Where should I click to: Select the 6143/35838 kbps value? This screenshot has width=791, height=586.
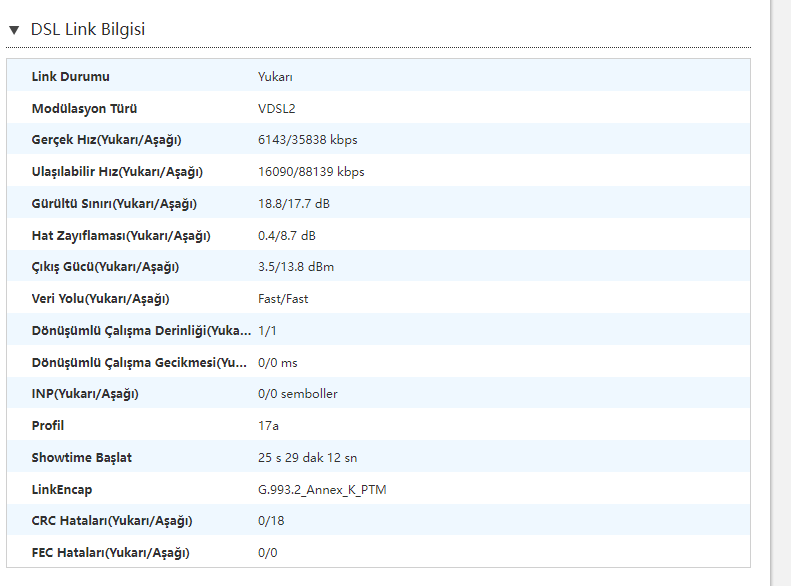point(308,140)
